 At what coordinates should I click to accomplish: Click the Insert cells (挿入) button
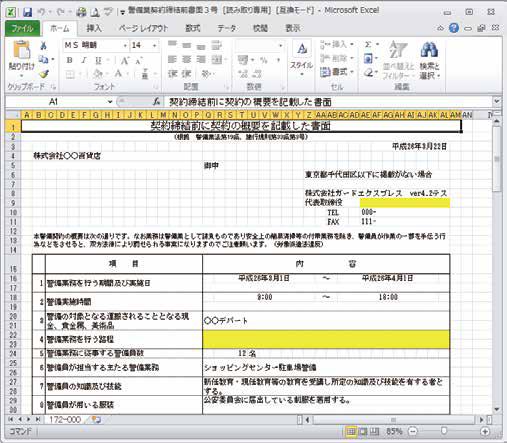pos(337,44)
